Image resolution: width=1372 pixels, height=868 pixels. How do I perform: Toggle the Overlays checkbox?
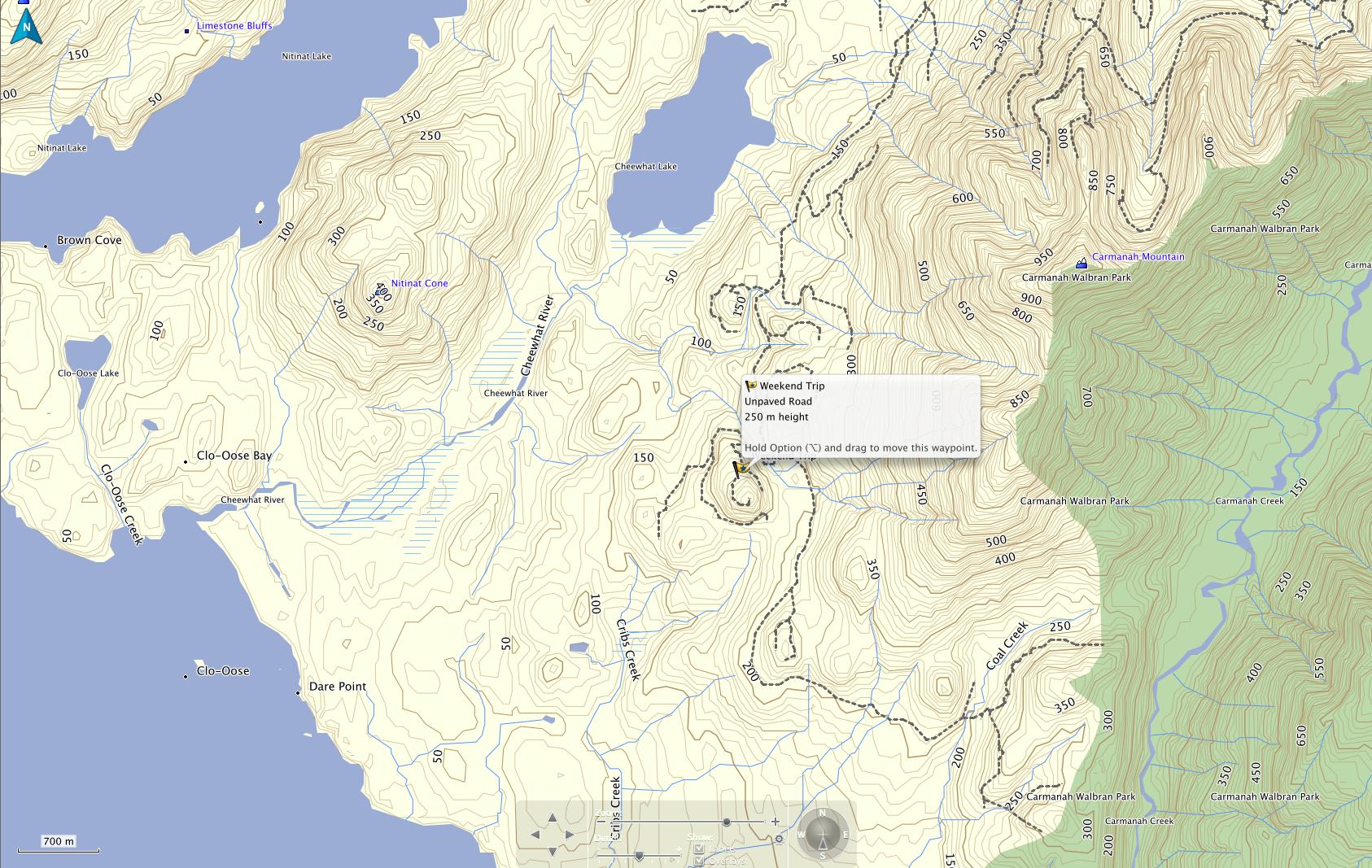click(699, 861)
